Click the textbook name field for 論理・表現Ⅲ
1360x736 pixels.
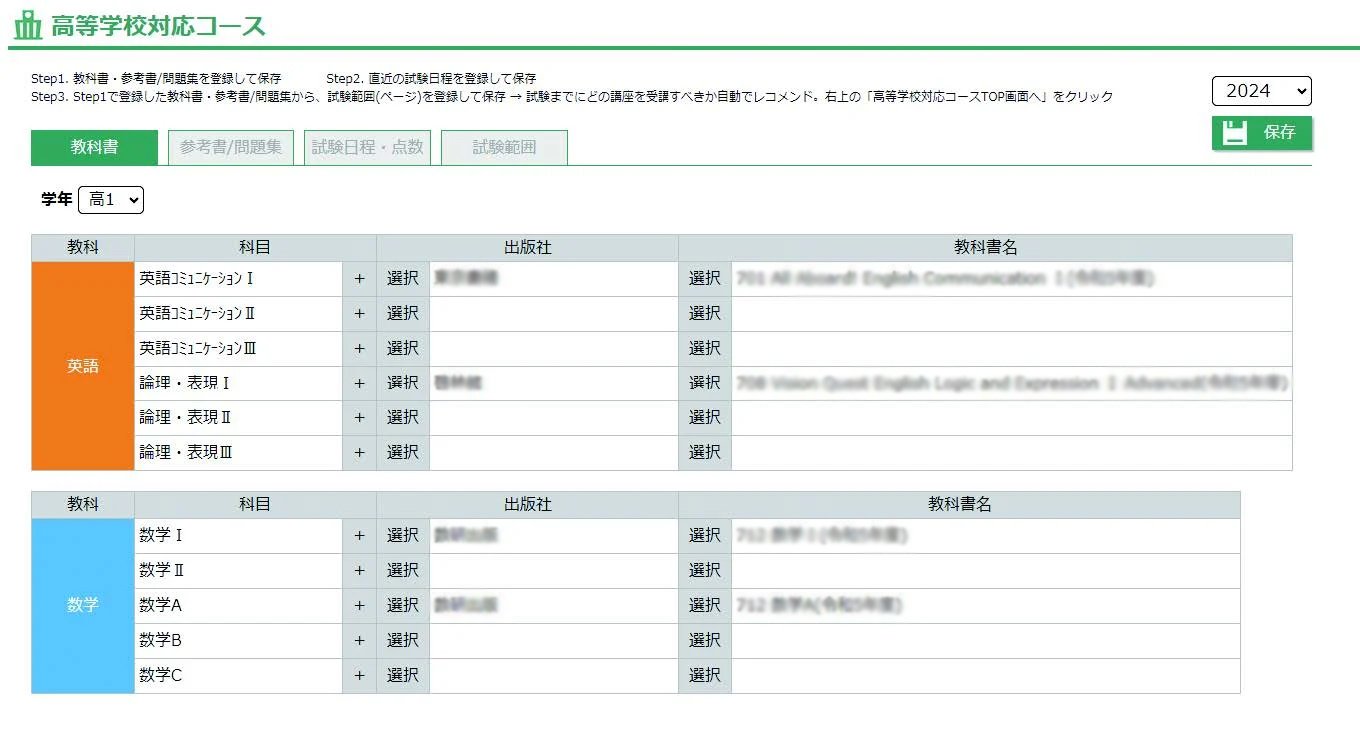(1012, 453)
